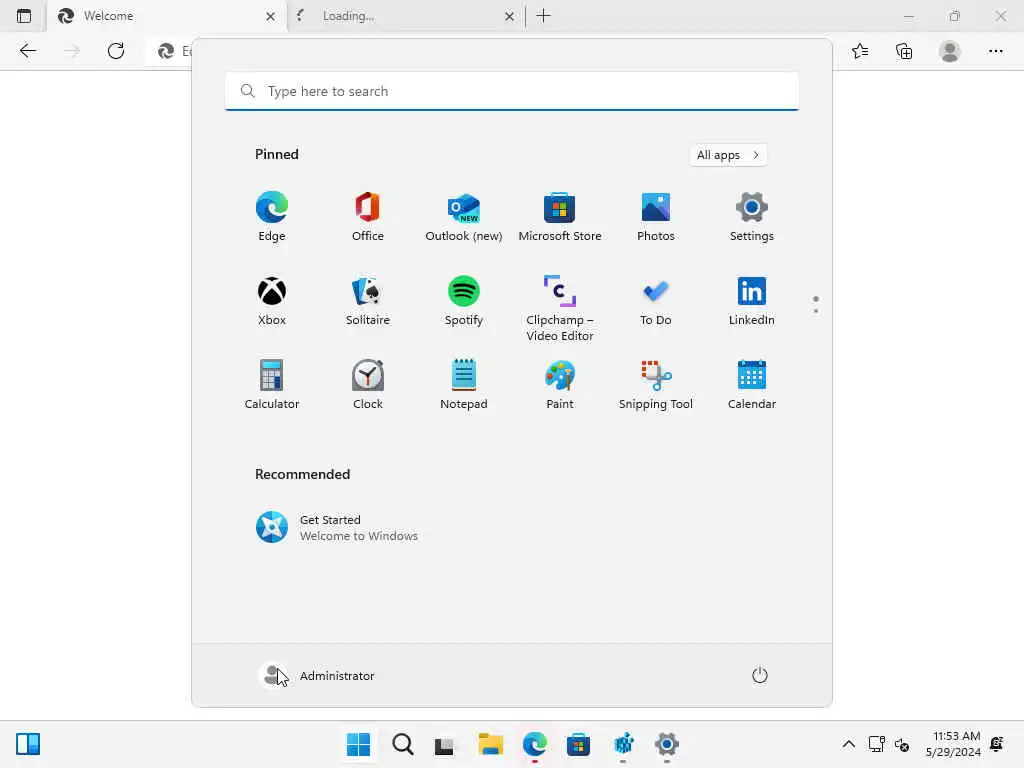This screenshot has width=1024, height=768.
Task: Open Edge Collections button
Action: point(904,51)
